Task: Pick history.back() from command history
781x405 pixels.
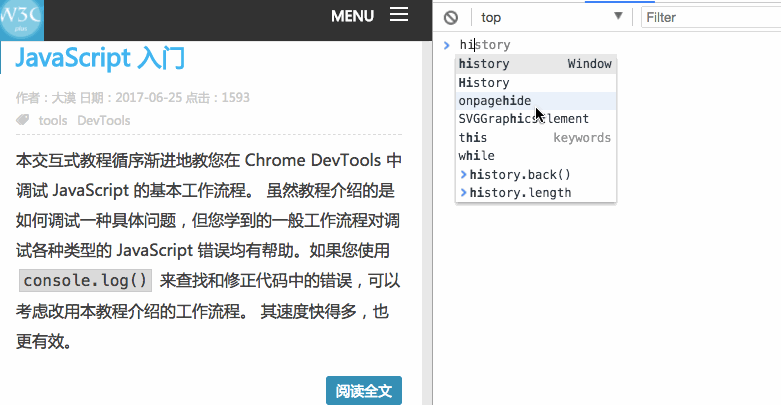Action: click(x=536, y=174)
